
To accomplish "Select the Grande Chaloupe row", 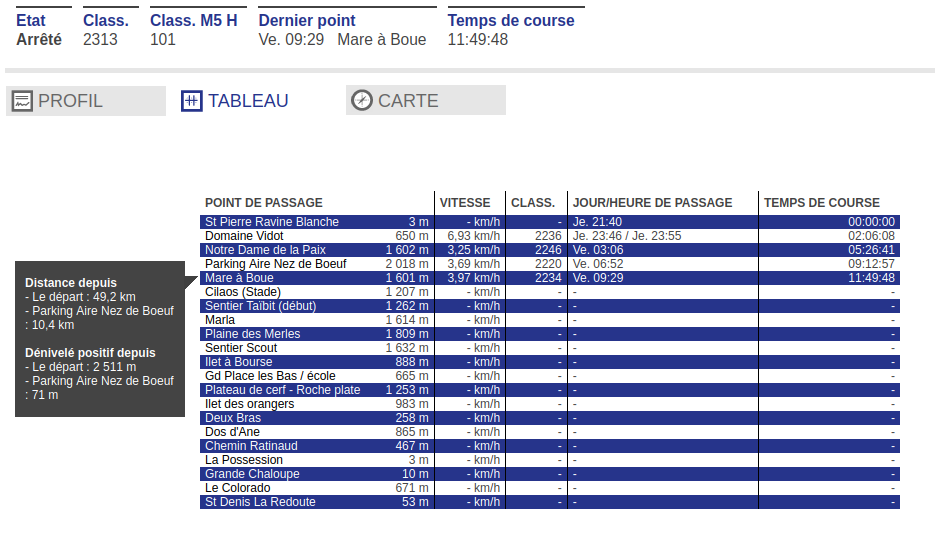I will point(550,474).
